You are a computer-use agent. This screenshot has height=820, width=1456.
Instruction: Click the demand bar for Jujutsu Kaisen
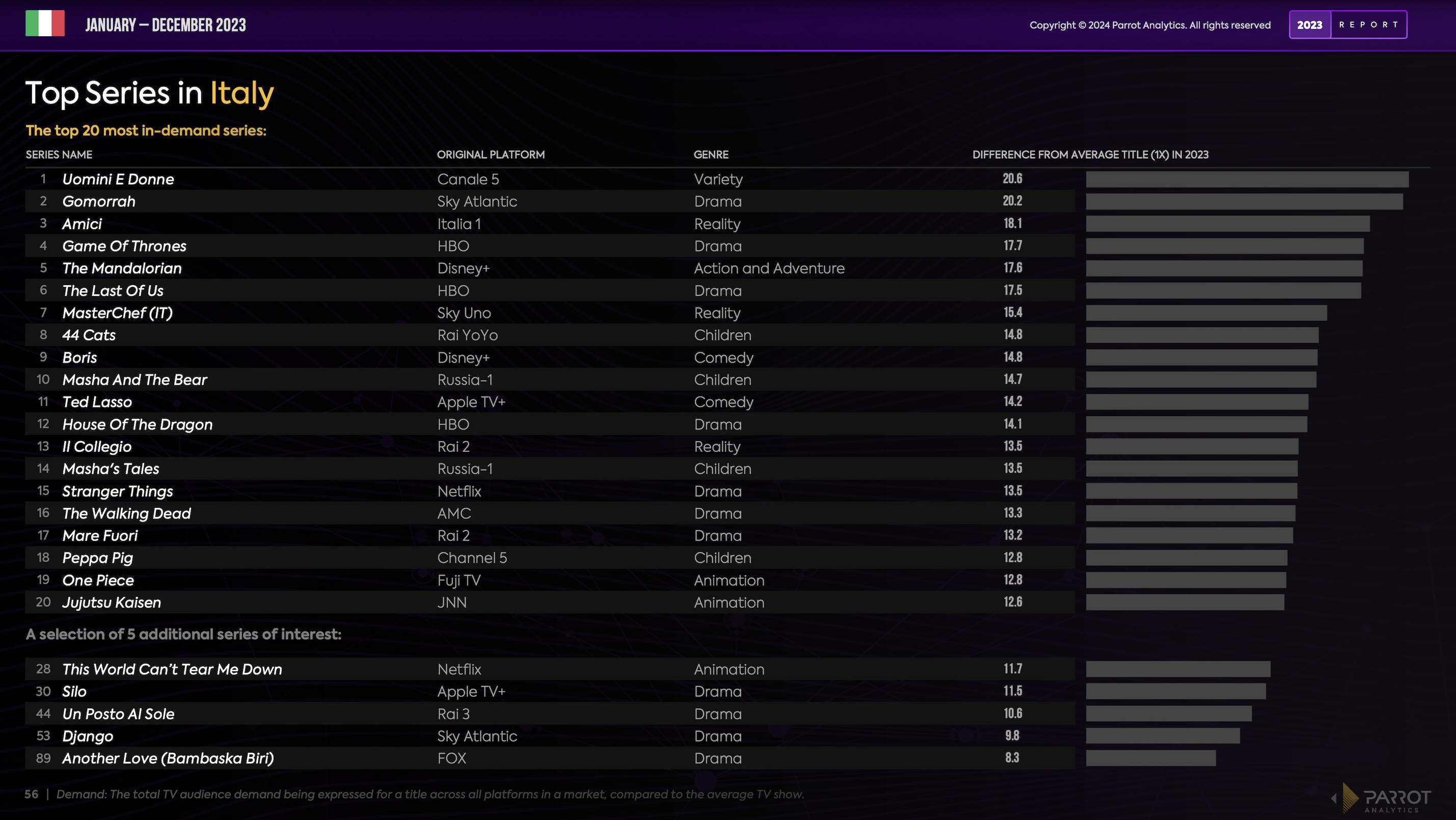click(1184, 603)
